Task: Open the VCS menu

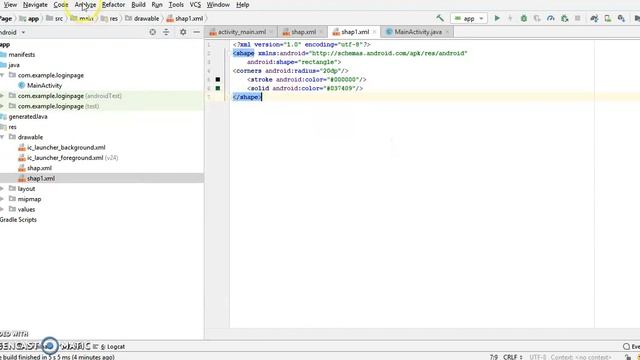Action: click(195, 5)
